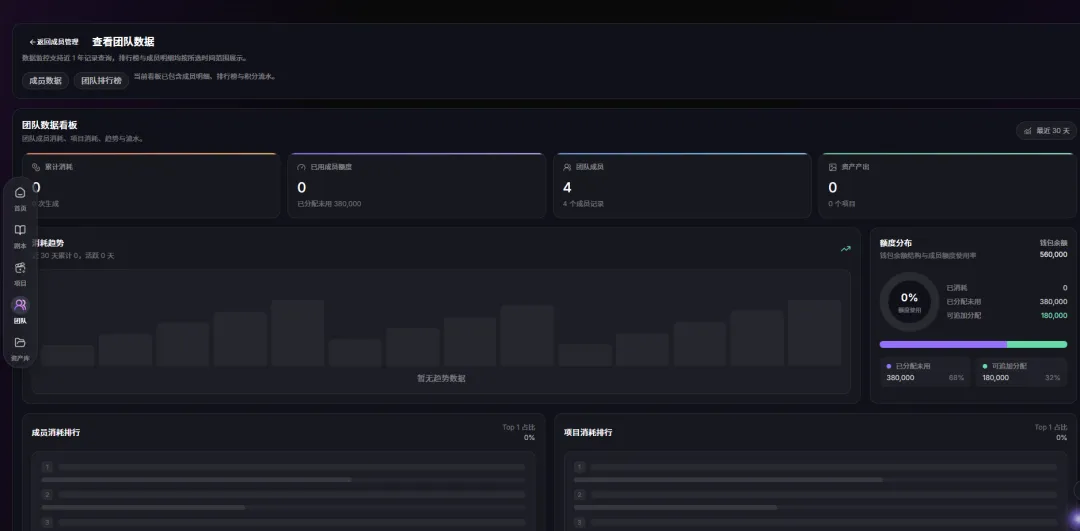This screenshot has height=531, width=1080.
Task: Switch to 成员数据 tab
Action: point(45,81)
